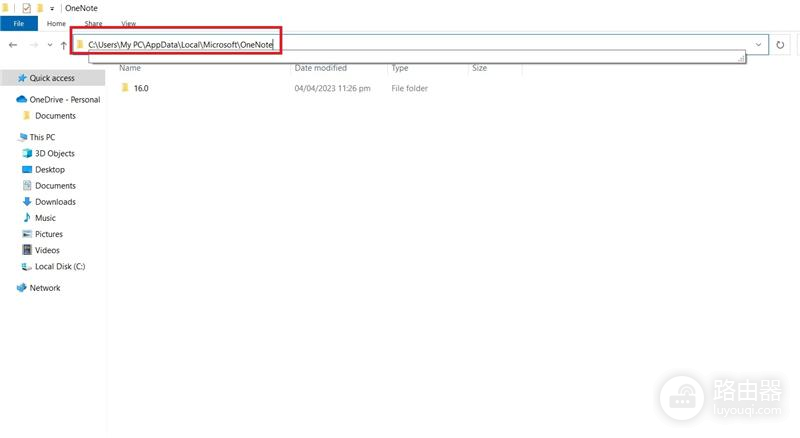Click the Properties checkmark icon in title bar
The width and height of the screenshot is (800, 438).
coord(27,8)
